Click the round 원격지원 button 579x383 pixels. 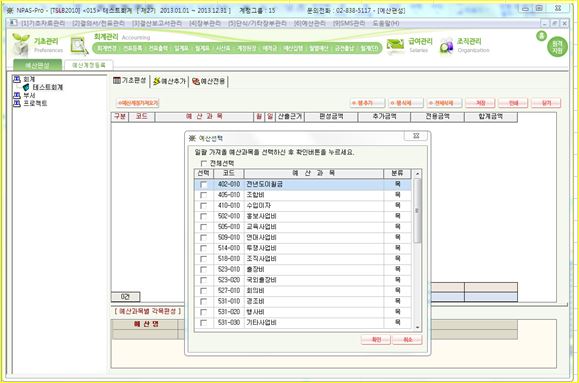[557, 47]
